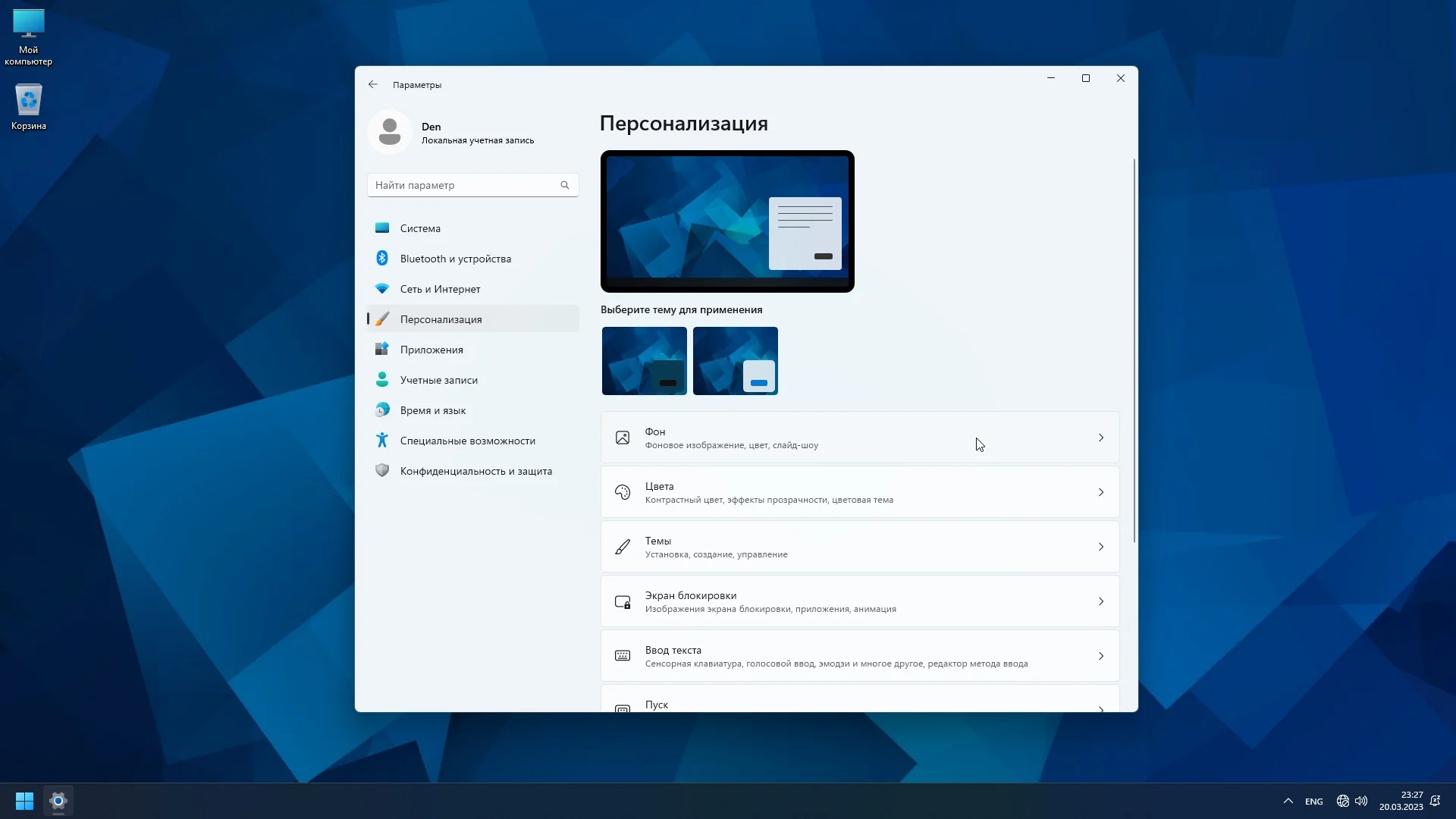Expand the Экран блокировки chevron
1456x819 pixels.
point(1101,601)
